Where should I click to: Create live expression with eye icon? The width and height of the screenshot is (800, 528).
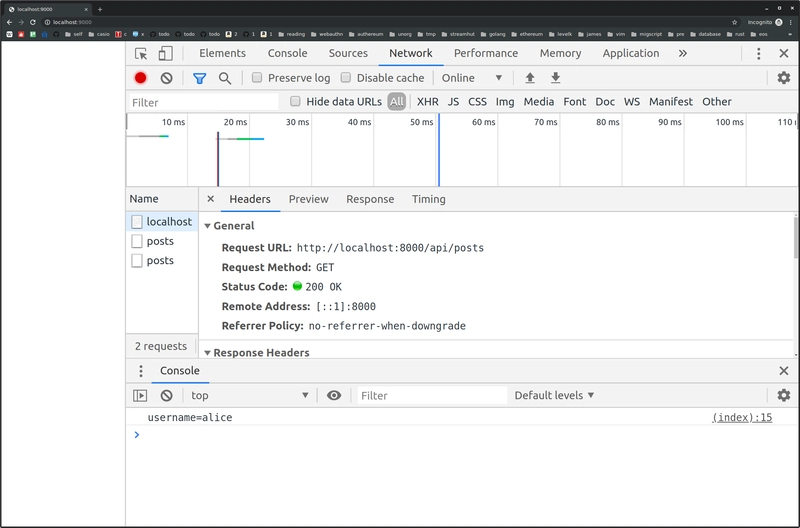[x=334, y=395]
